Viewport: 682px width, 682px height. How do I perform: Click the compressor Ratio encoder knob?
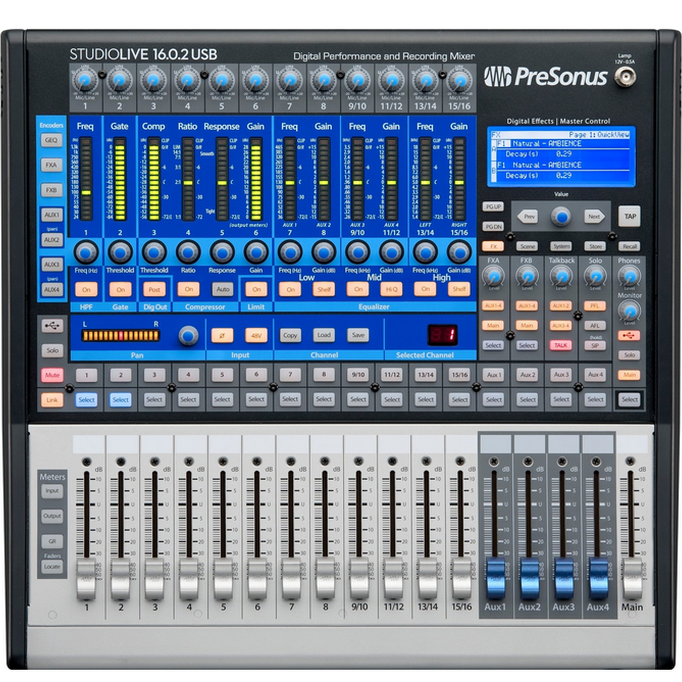(x=188, y=252)
